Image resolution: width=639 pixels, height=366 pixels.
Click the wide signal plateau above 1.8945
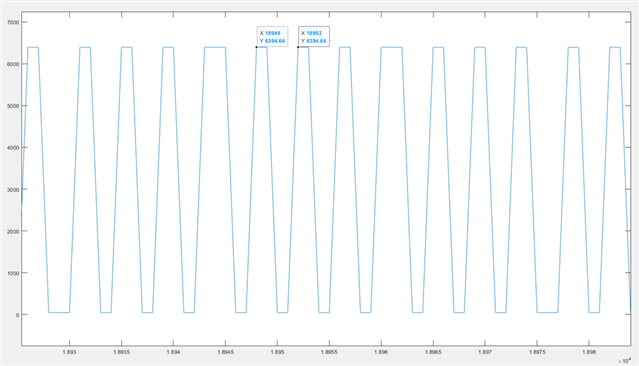pyautogui.click(x=215, y=47)
